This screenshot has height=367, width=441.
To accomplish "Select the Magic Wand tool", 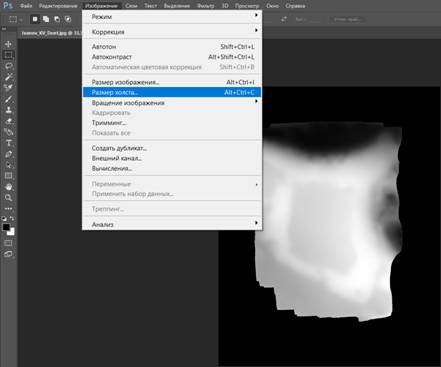I will tap(8, 77).
